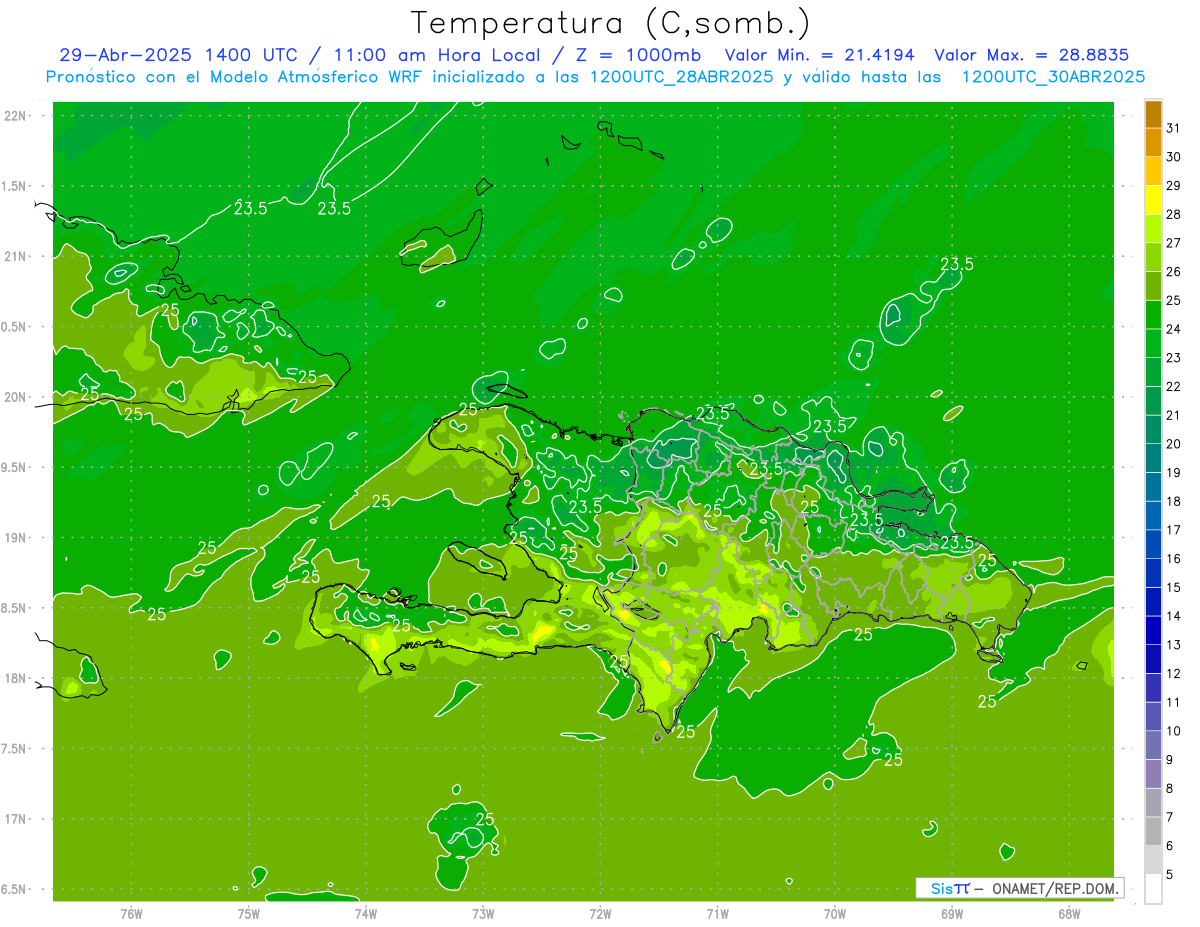Click legend value 31 on color bar
The height and width of the screenshot is (927, 1200).
click(1173, 128)
